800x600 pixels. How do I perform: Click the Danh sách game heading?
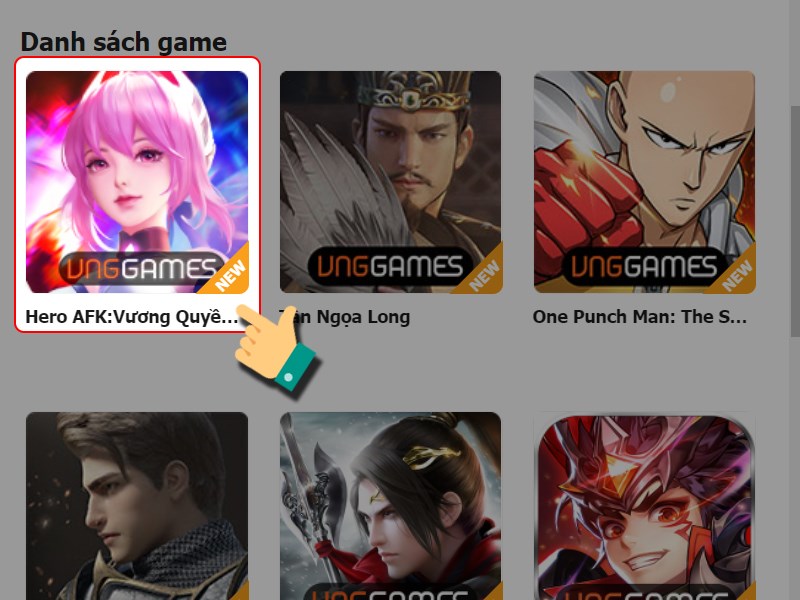pos(123,42)
